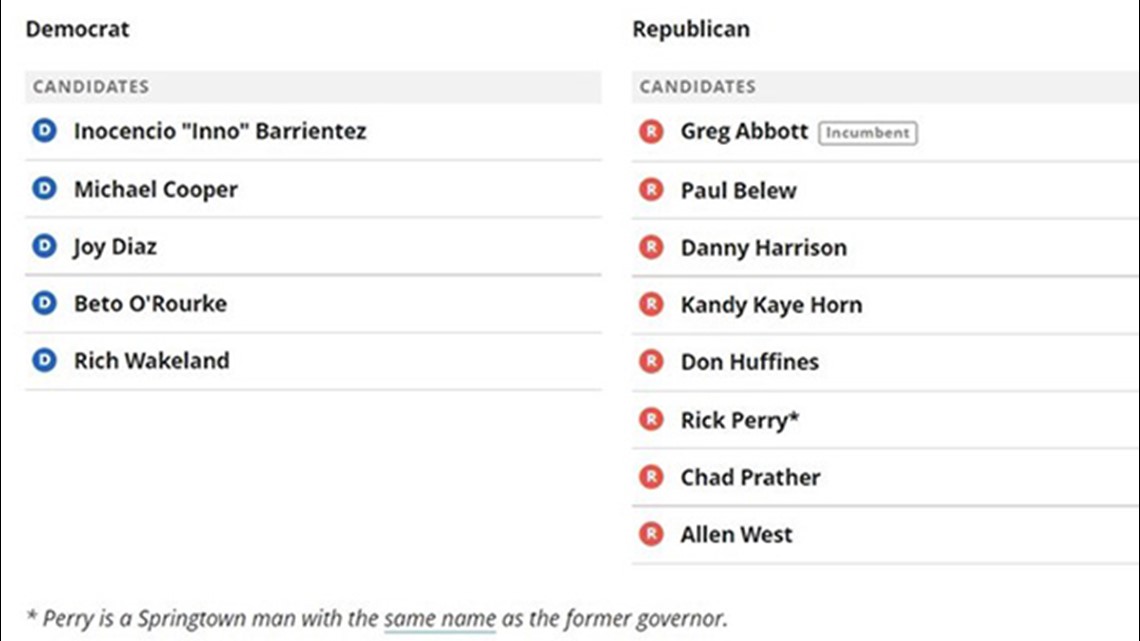Choose Chad Prather from the candidates
The height and width of the screenshot is (641, 1140).
coord(750,477)
